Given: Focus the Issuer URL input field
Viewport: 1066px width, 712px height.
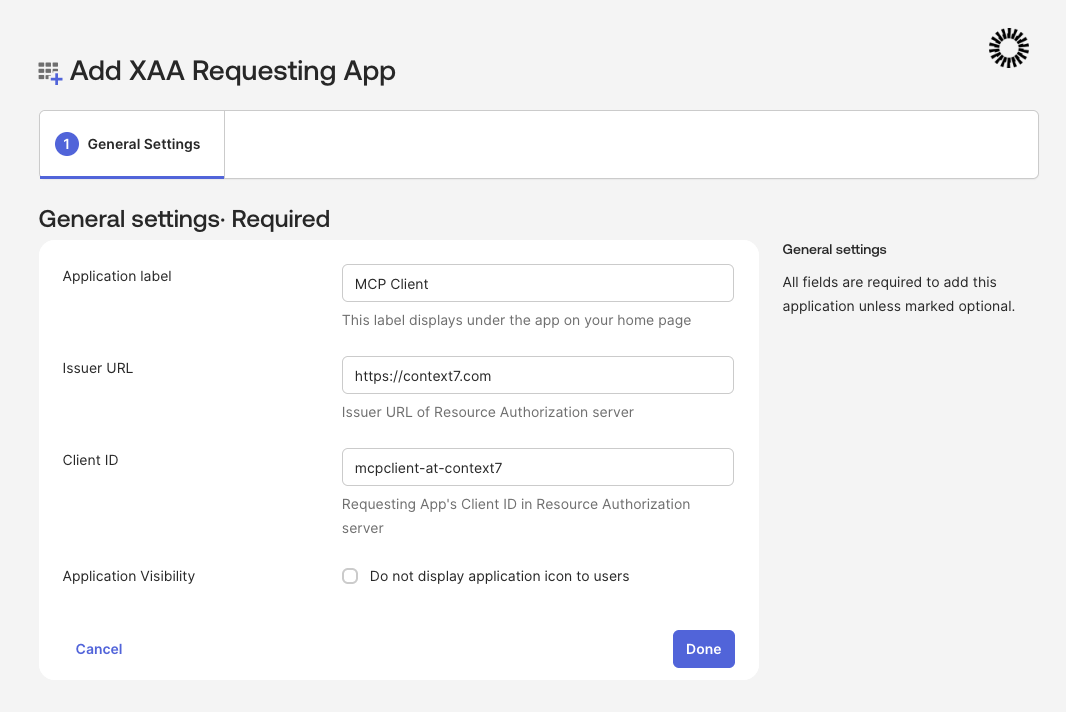Looking at the screenshot, I should tap(537, 375).
